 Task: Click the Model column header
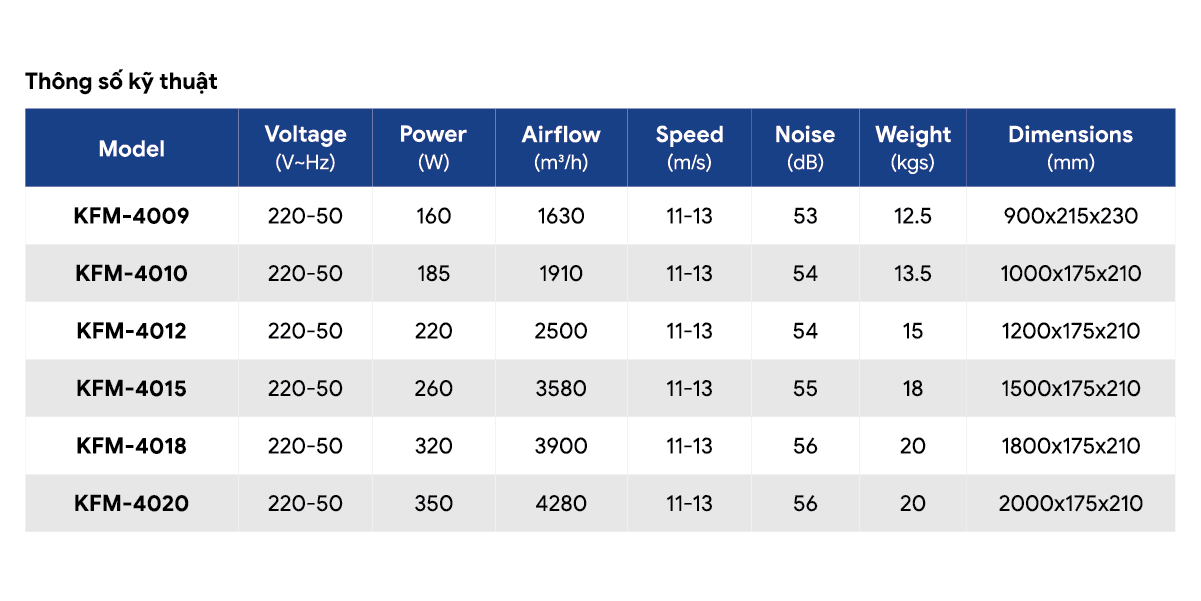[x=132, y=149]
